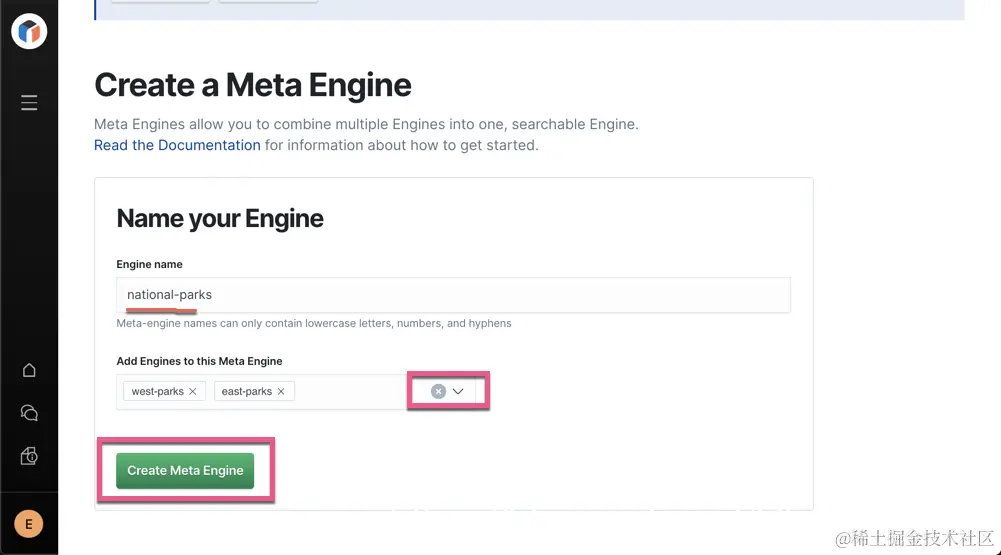
Task: Click inside the Add Engines combo box
Action: (x=350, y=392)
